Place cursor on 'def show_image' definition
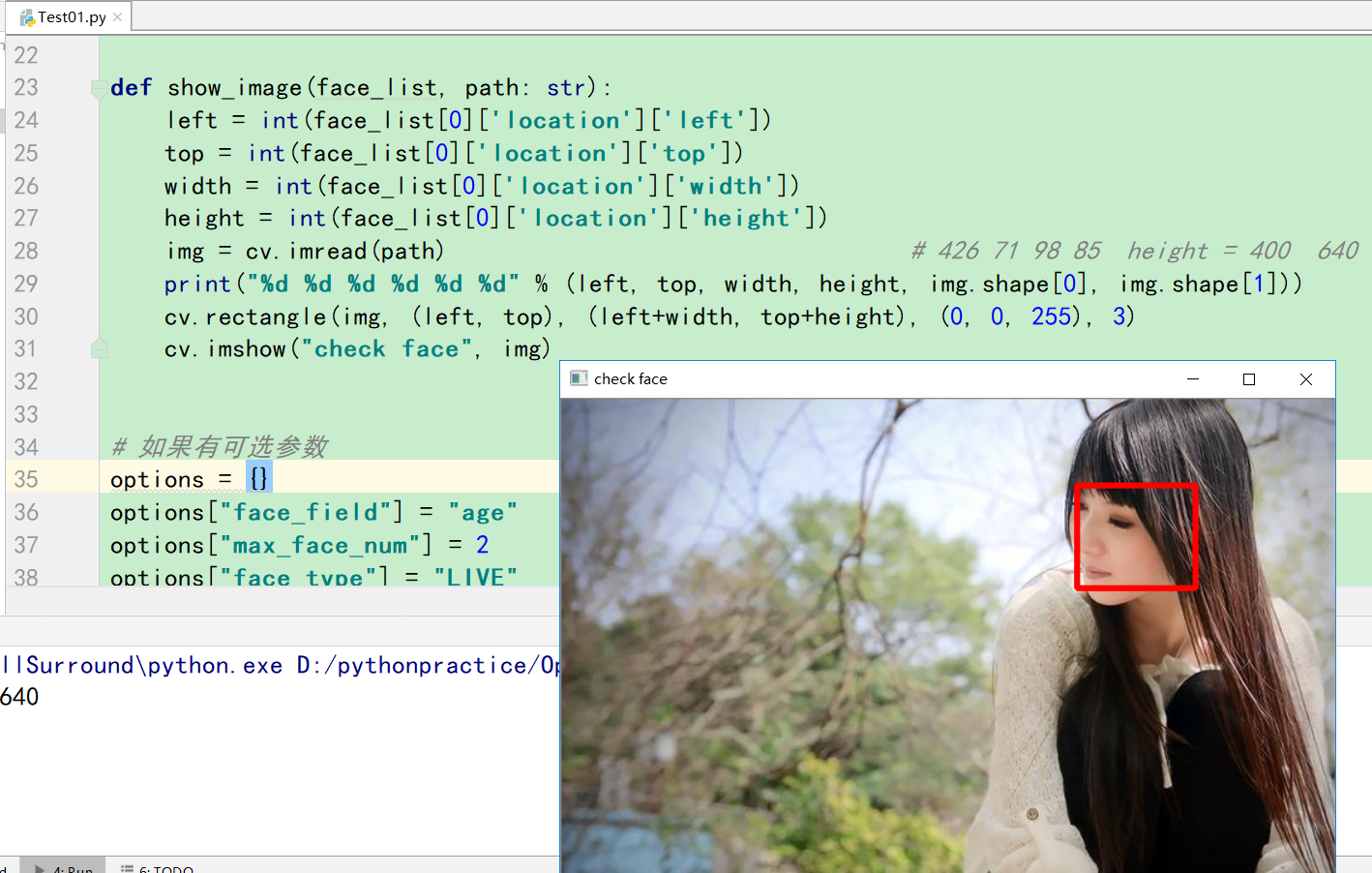This screenshot has height=873, width=1372. coord(361,88)
